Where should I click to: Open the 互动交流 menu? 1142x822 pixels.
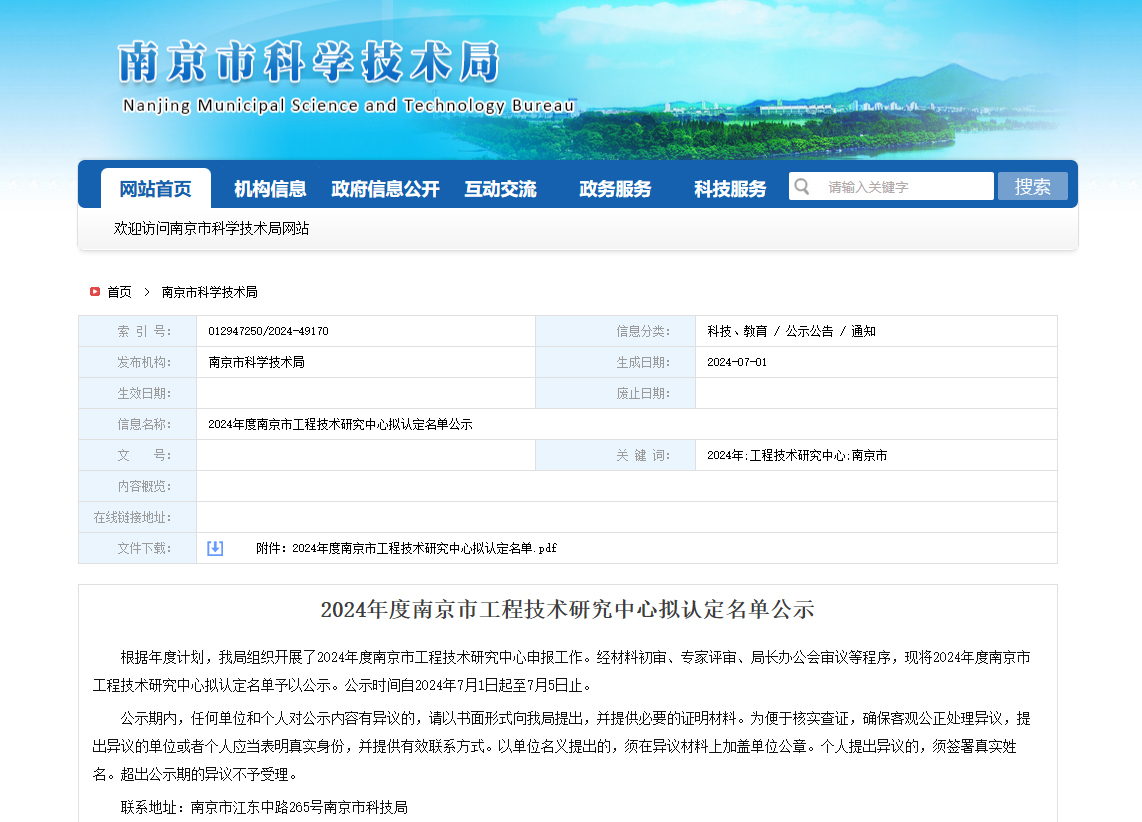coord(500,186)
